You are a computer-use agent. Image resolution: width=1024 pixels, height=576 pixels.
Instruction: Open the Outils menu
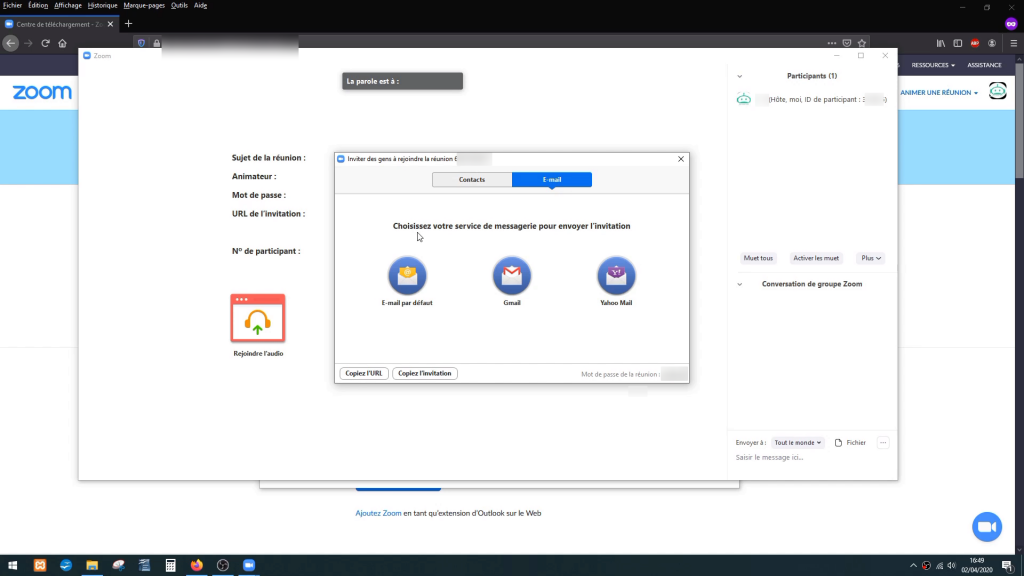(x=179, y=5)
